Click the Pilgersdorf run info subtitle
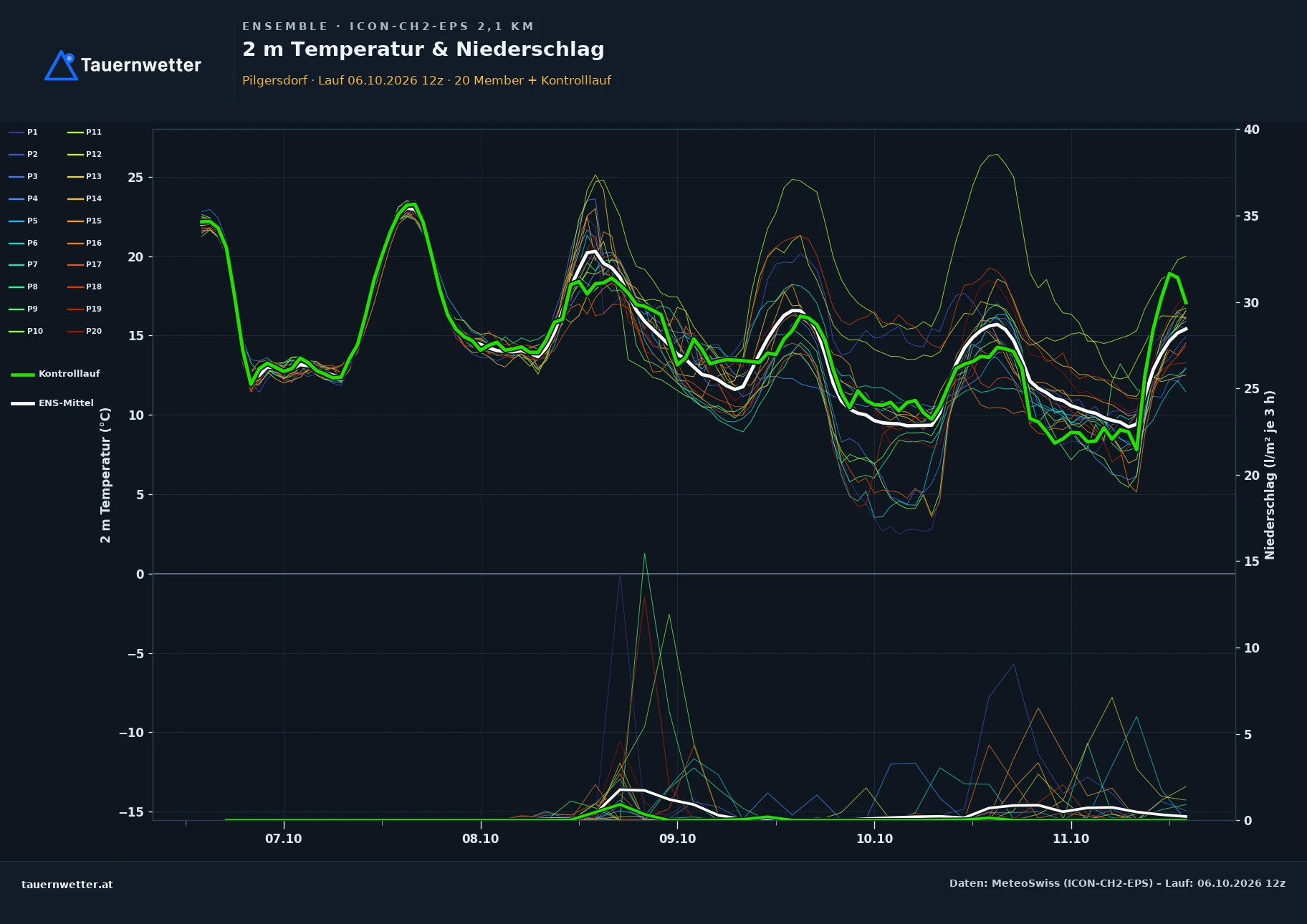The height and width of the screenshot is (924, 1307). click(x=426, y=80)
